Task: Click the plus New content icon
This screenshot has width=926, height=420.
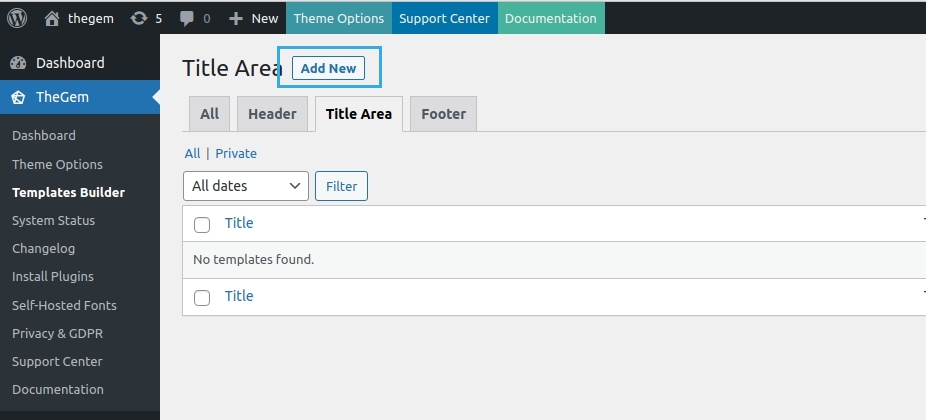Action: pyautogui.click(x=236, y=18)
